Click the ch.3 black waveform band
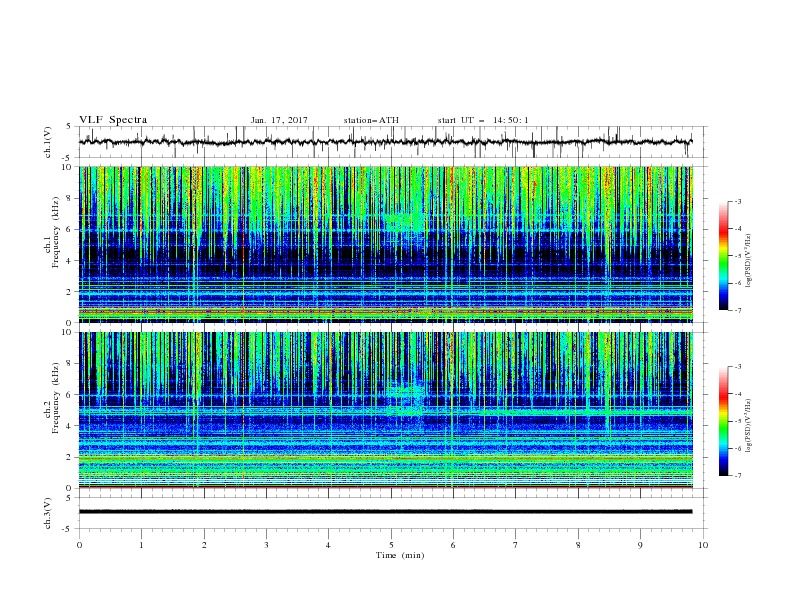The height and width of the screenshot is (612, 792). click(x=385, y=512)
